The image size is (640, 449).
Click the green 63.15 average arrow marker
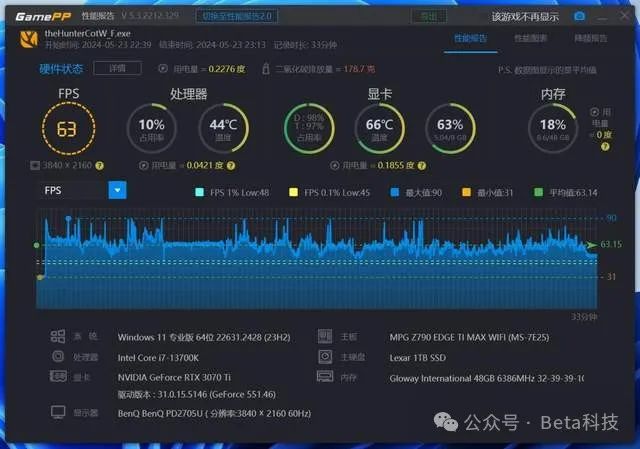592,245
